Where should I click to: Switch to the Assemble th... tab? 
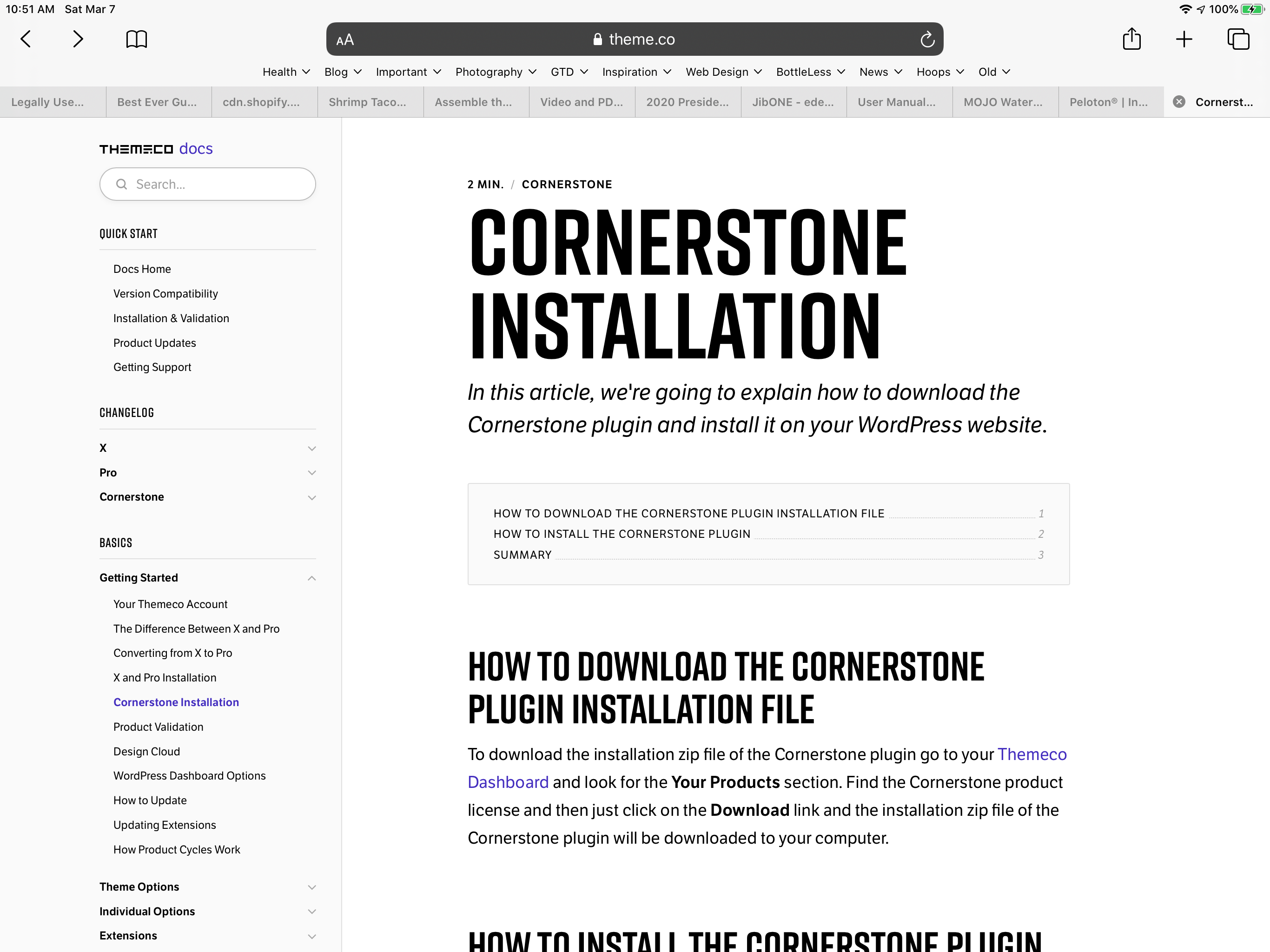tap(476, 102)
